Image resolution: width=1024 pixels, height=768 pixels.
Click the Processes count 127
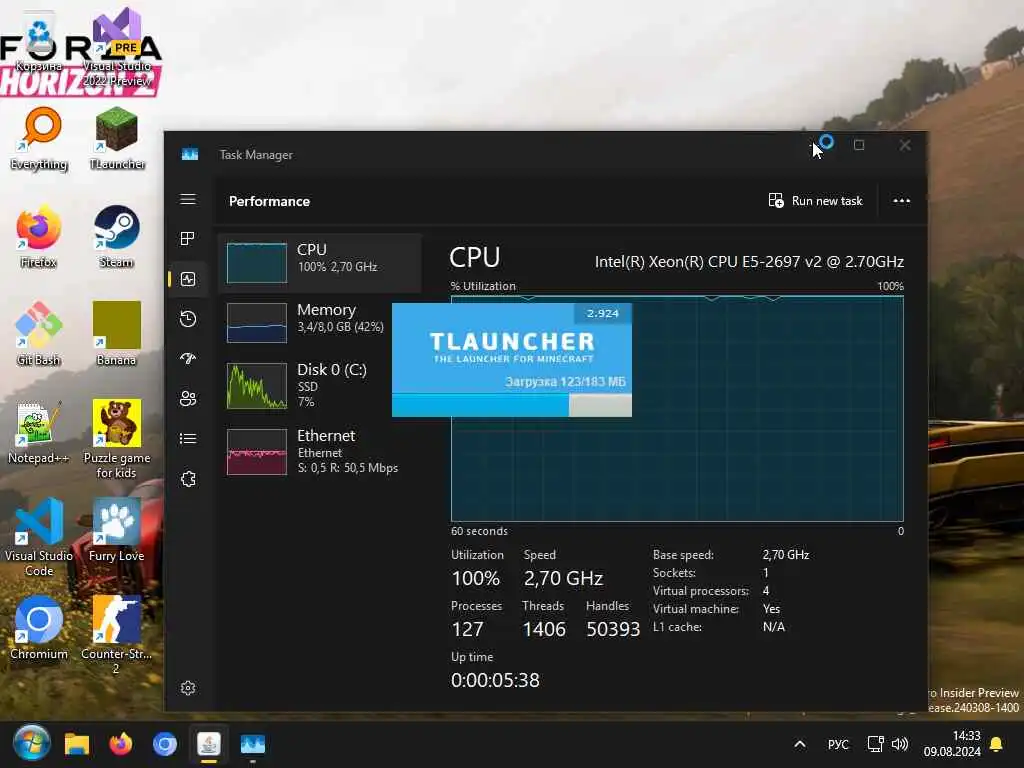(468, 629)
